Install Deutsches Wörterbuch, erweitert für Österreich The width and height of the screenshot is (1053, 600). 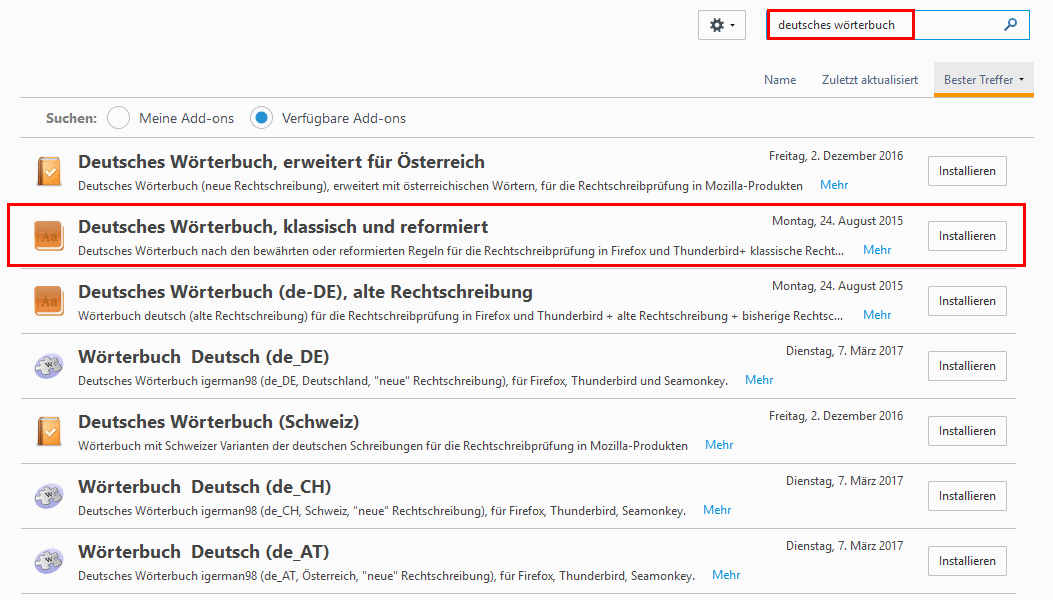coord(967,171)
